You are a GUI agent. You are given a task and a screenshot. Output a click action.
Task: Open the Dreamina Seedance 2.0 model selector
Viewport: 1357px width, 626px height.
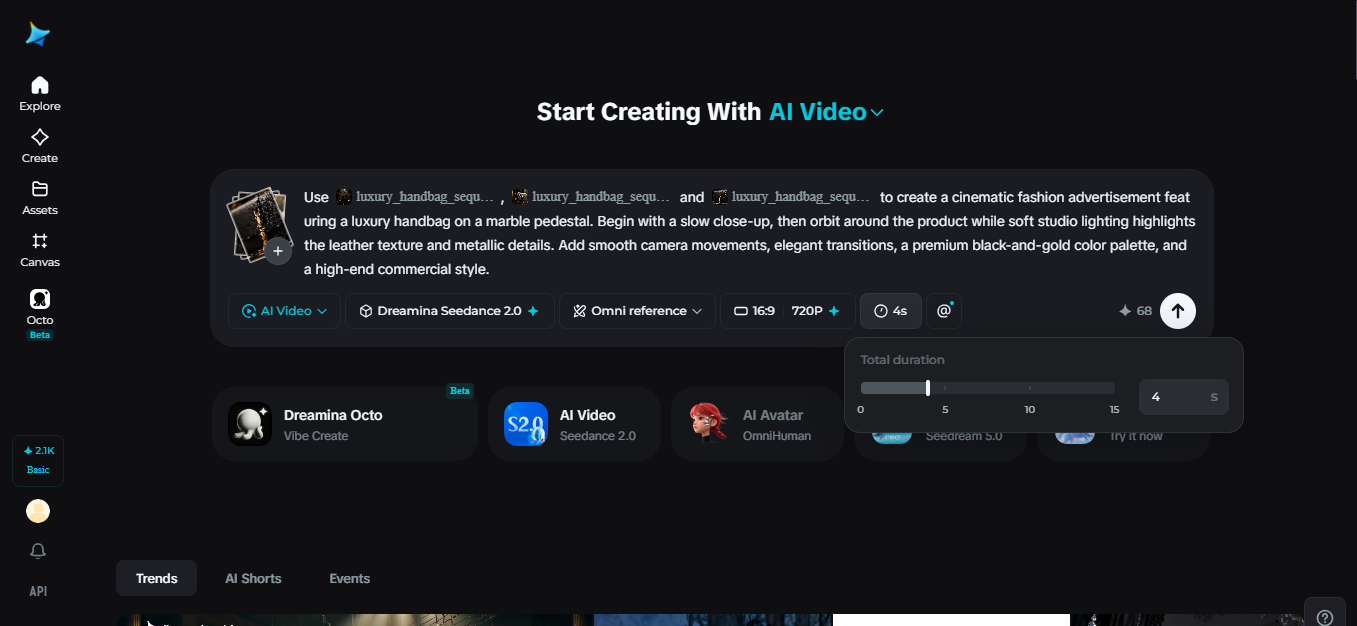tap(450, 311)
